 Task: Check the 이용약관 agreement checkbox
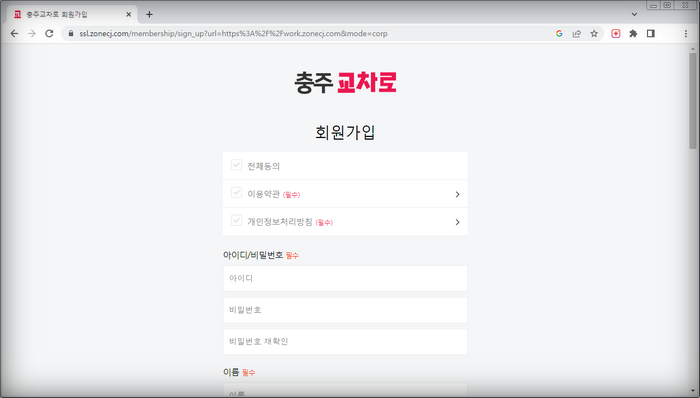click(236, 193)
